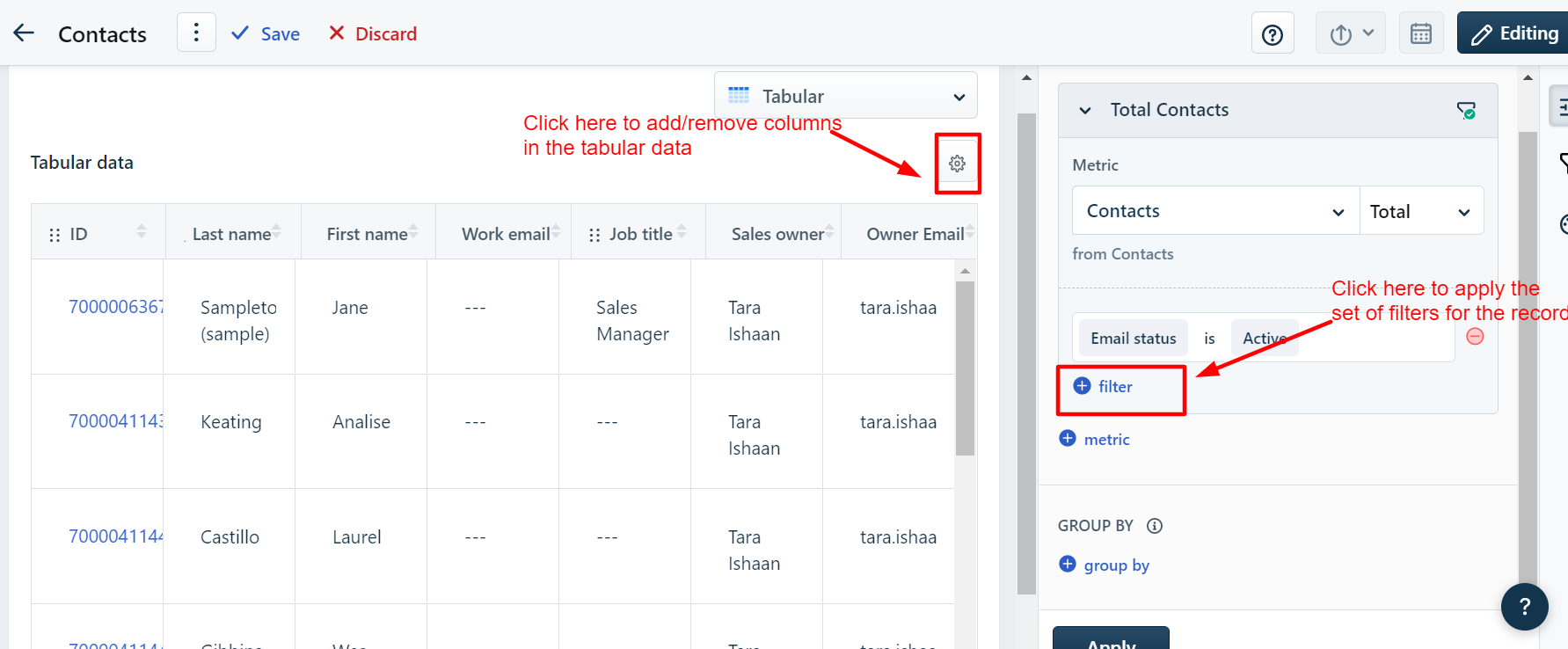Click the Email status filter field
This screenshot has height=649, width=1568.
[x=1134, y=339]
